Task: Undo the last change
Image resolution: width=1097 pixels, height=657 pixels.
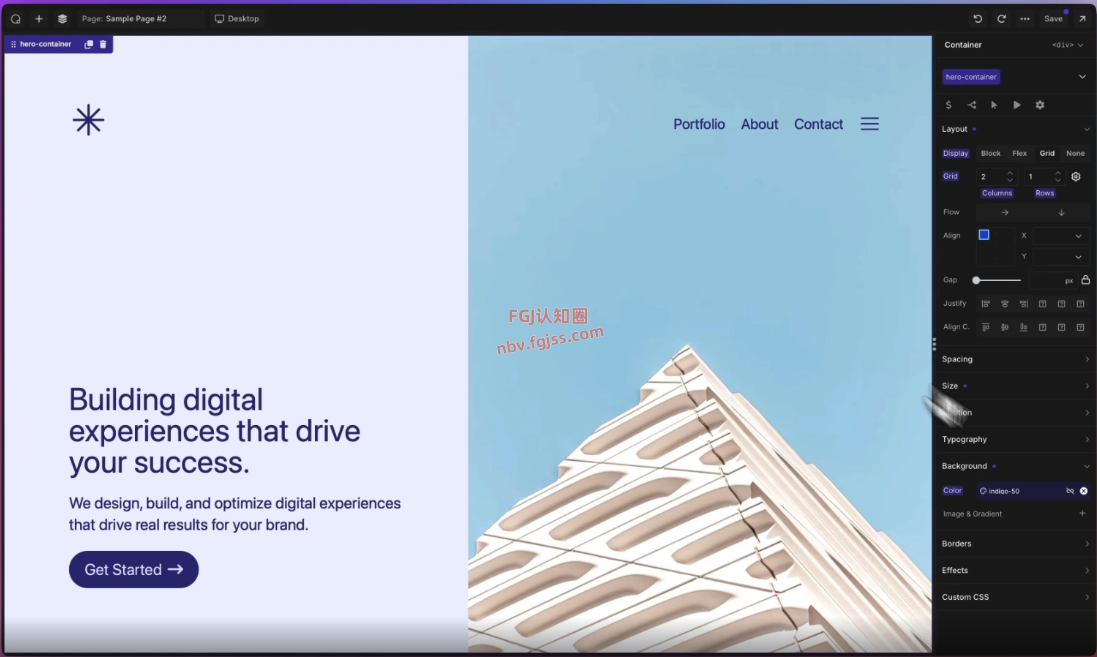Action: (977, 19)
